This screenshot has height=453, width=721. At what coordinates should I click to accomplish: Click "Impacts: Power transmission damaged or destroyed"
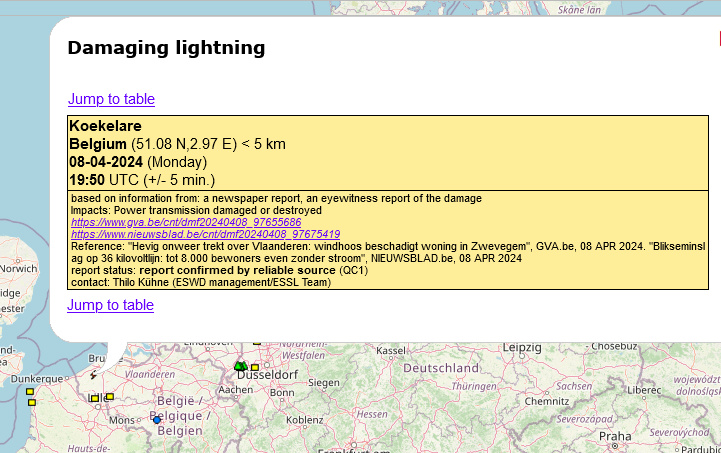(x=196, y=210)
